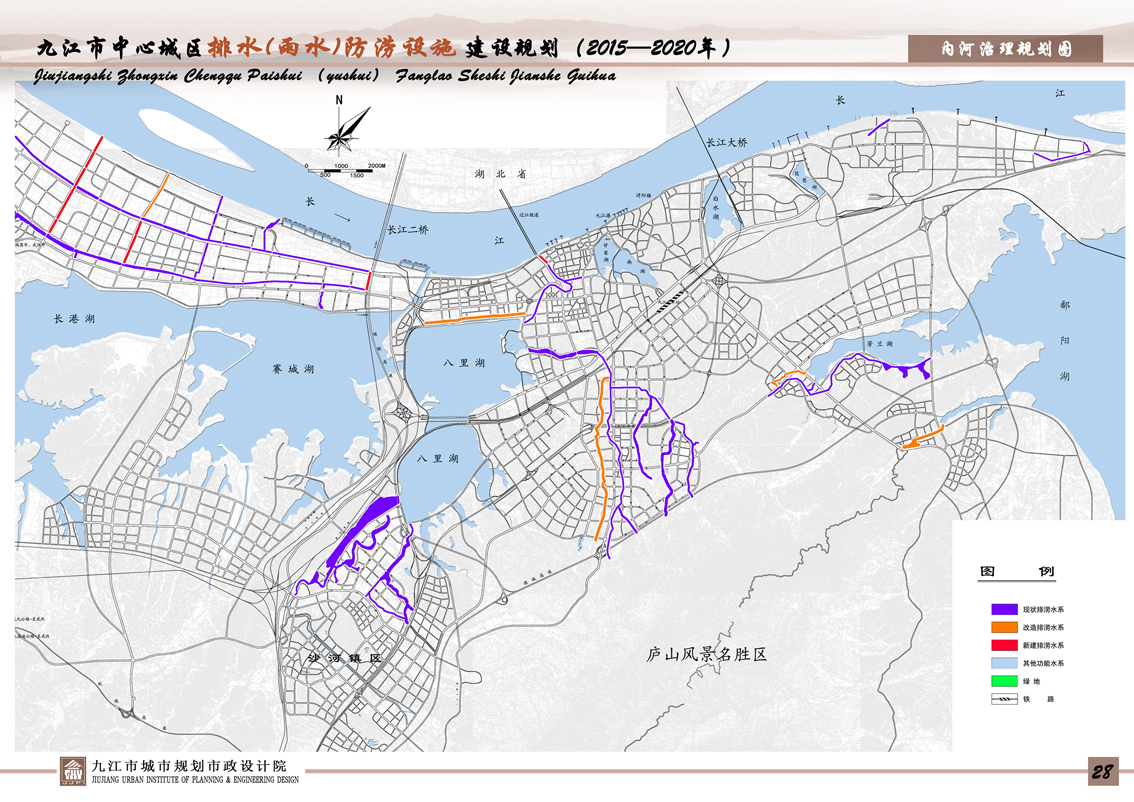
Task: Click the page number 28 badge
Action: pyautogui.click(x=1103, y=772)
